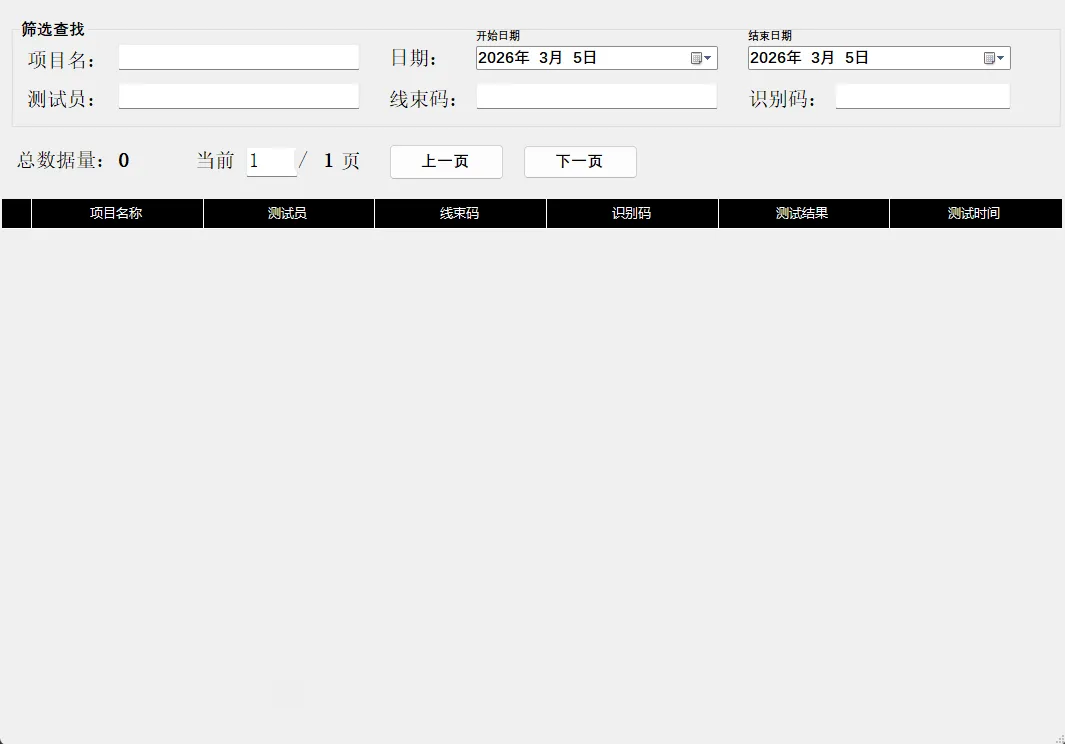Go to next page with 下一页

[x=580, y=162]
